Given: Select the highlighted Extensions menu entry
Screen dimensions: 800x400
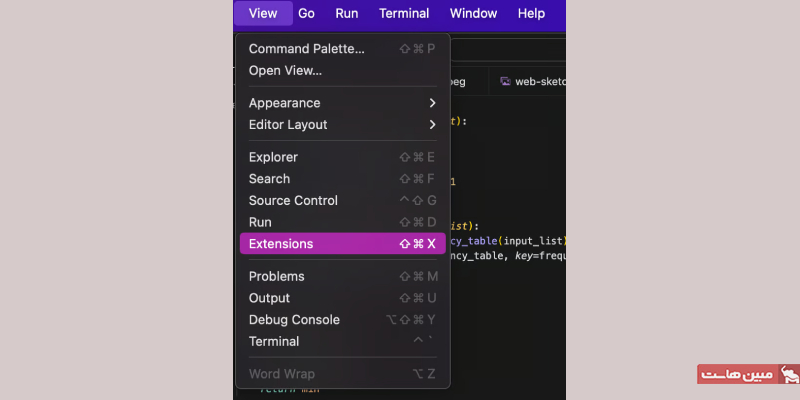Looking at the screenshot, I should click(x=342, y=244).
